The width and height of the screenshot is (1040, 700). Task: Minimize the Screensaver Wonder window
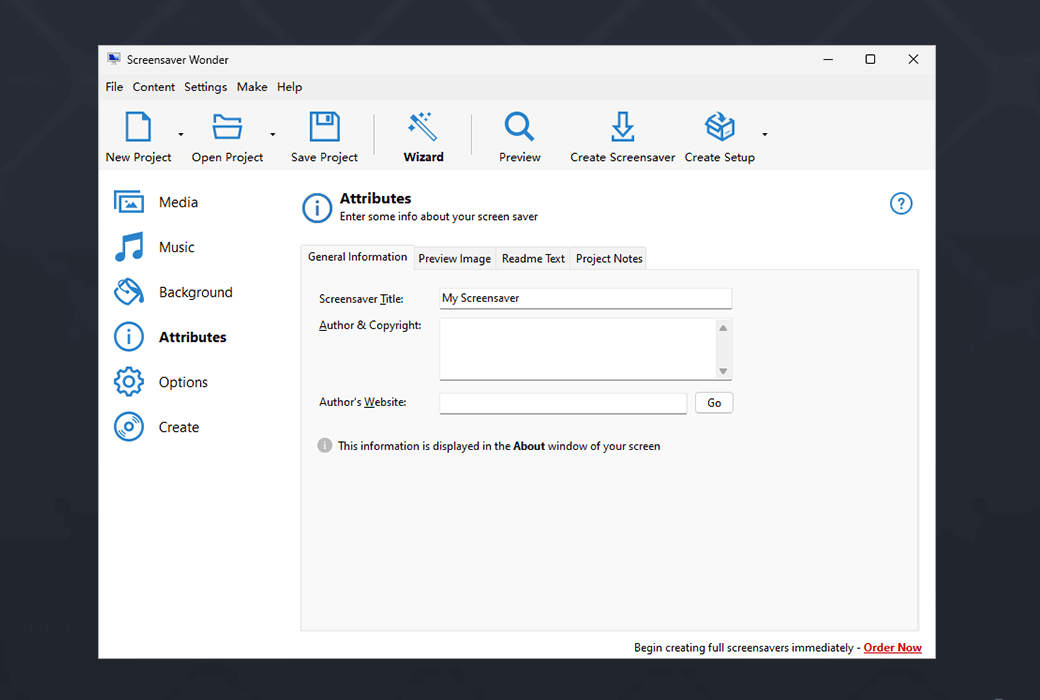click(828, 59)
